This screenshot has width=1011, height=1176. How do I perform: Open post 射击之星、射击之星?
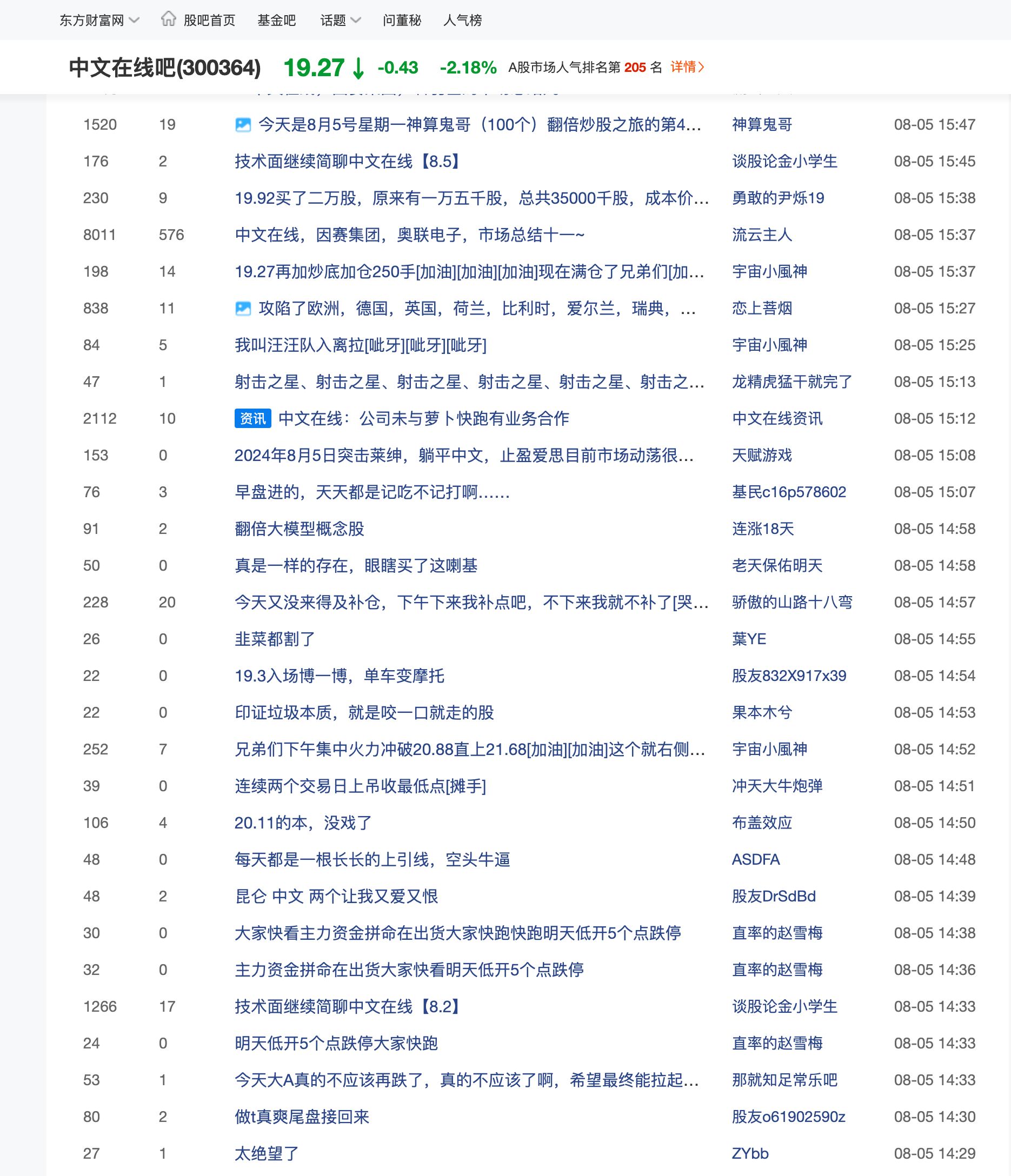tap(469, 382)
